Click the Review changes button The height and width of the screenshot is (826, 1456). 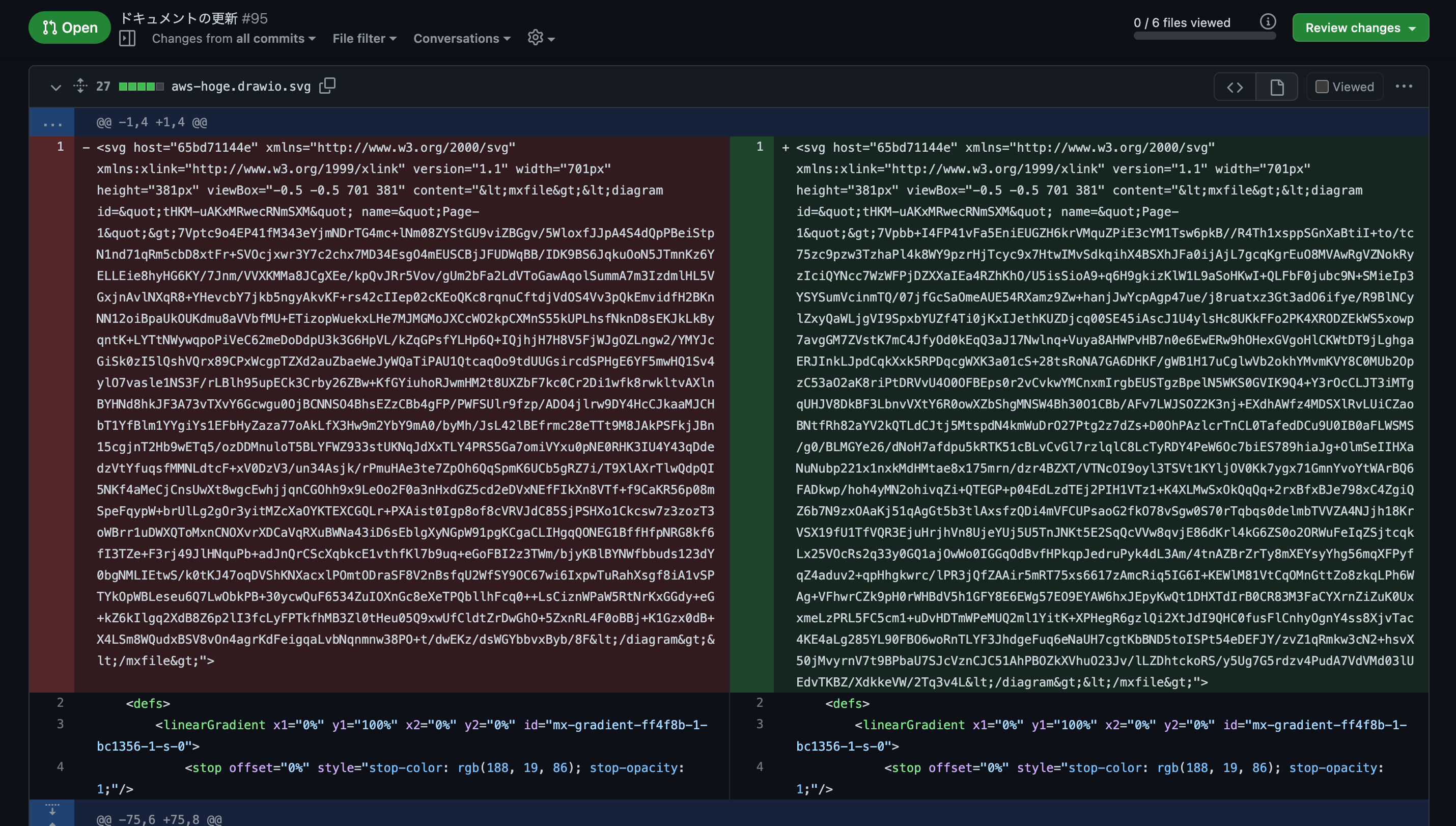click(x=1360, y=28)
